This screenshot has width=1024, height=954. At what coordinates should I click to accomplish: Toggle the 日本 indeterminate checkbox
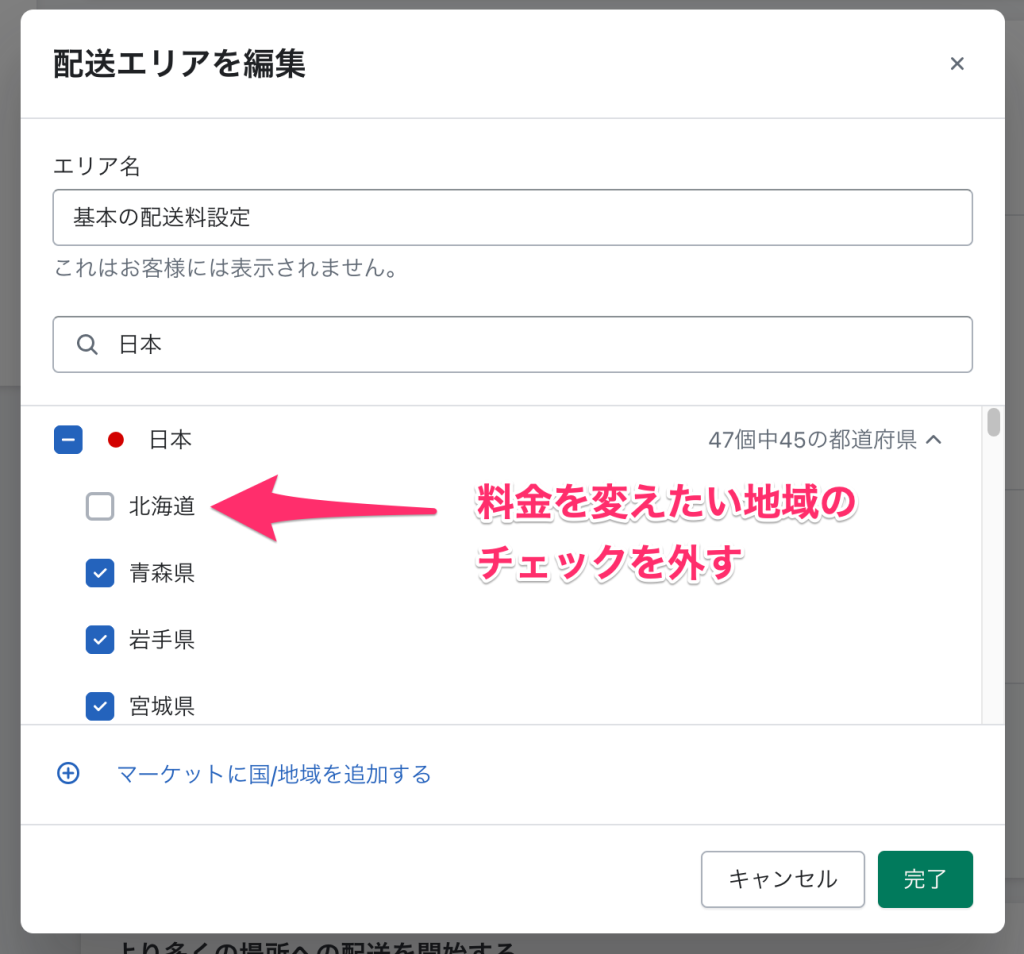point(68,439)
